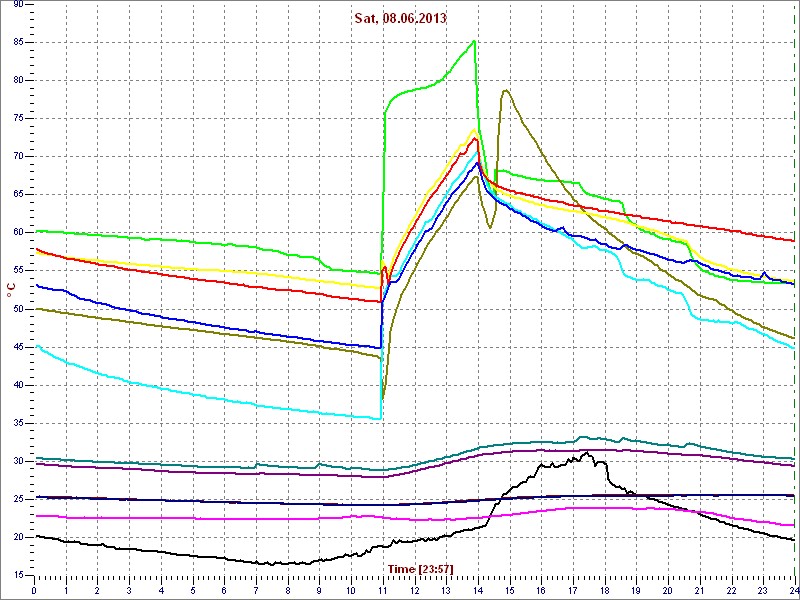Select the 75 label on temperature axis
This screenshot has height=600, width=800.
[x=17, y=118]
